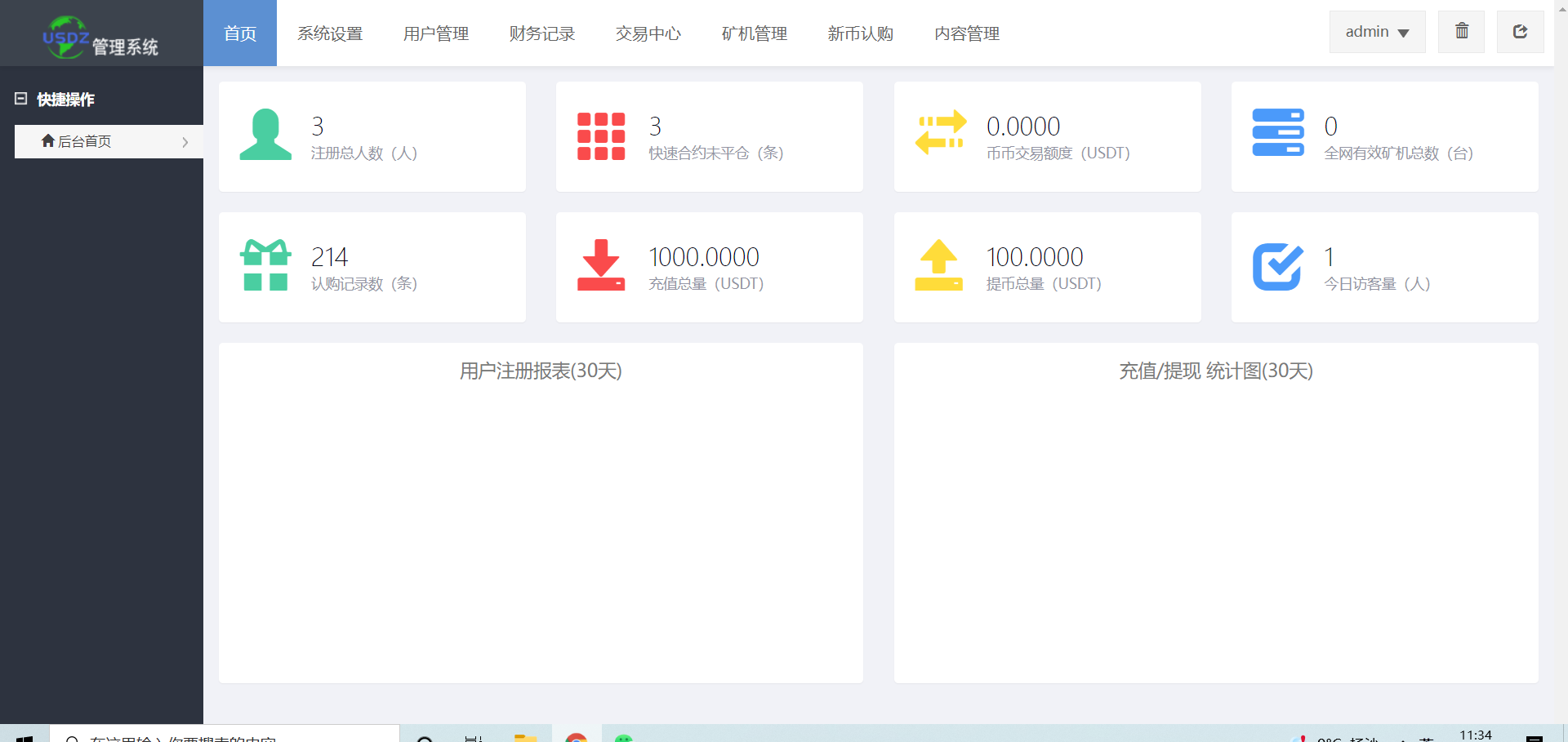Click the 注册总人数（人）label
The width and height of the screenshot is (1568, 742).
coord(364,153)
